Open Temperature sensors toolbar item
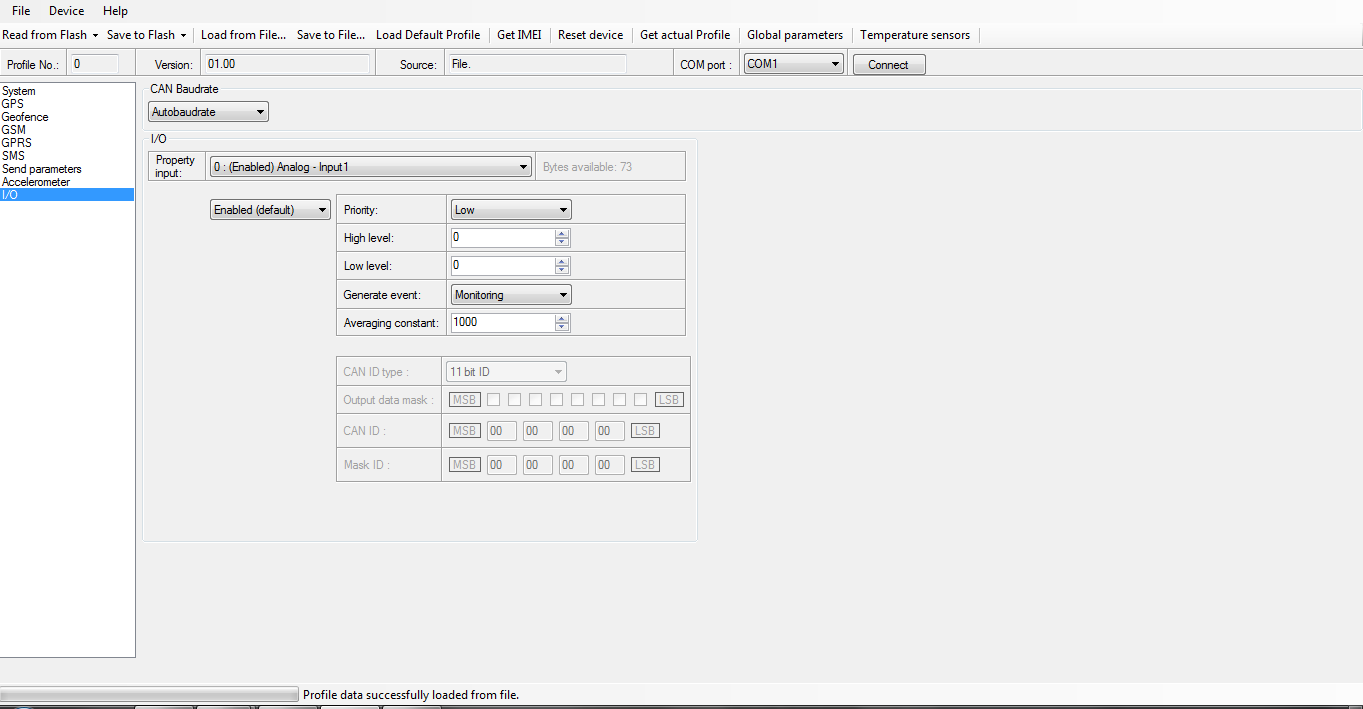 (x=914, y=35)
